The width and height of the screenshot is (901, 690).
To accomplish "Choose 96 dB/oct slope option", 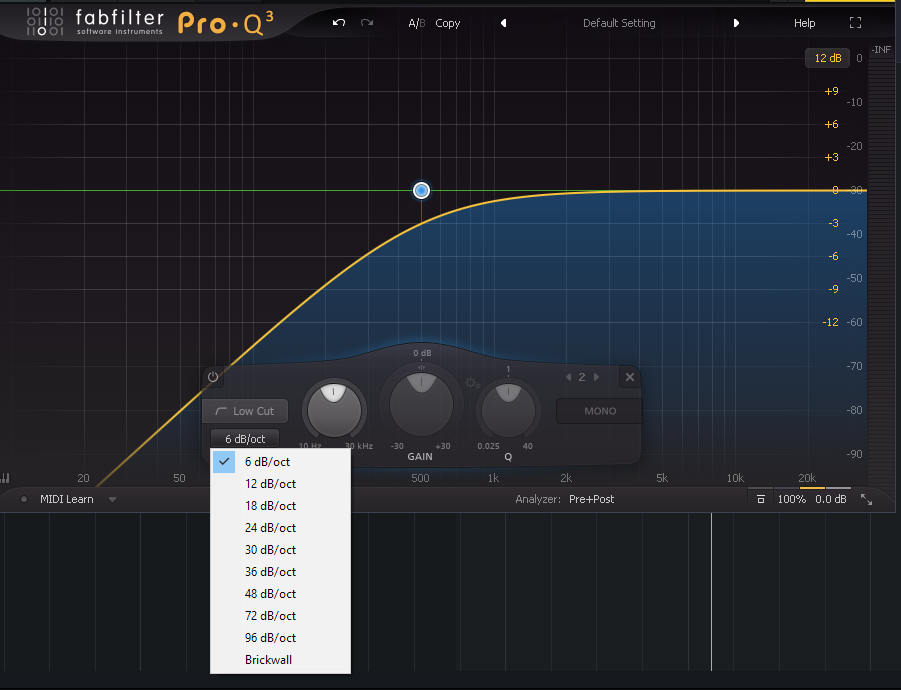I will tap(280, 638).
